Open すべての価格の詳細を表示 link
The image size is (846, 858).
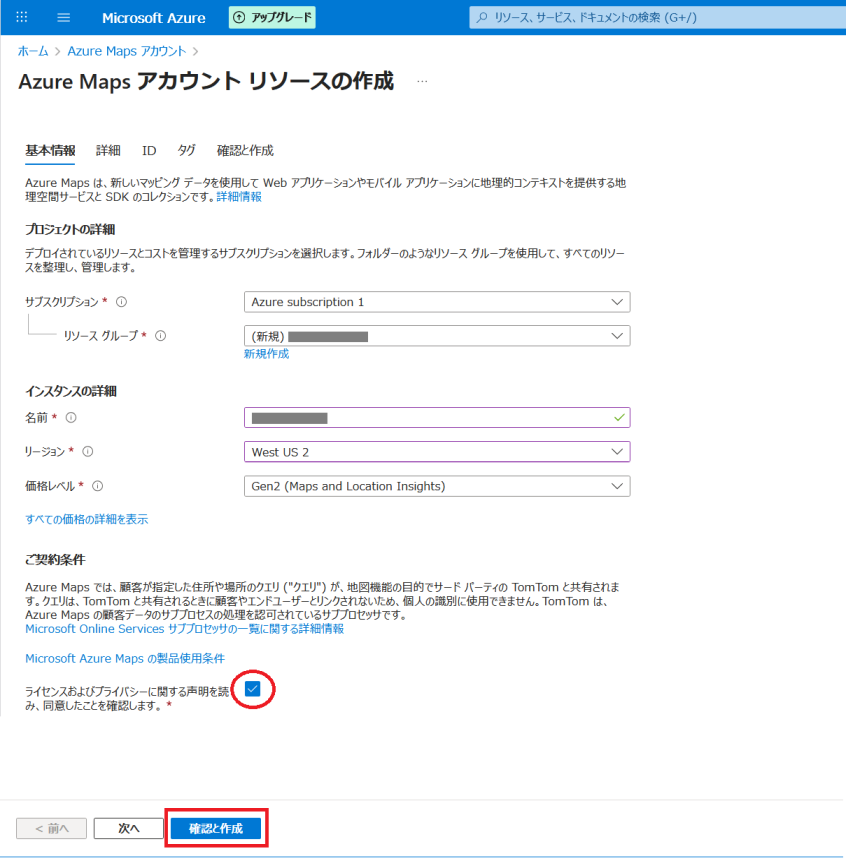click(x=86, y=519)
